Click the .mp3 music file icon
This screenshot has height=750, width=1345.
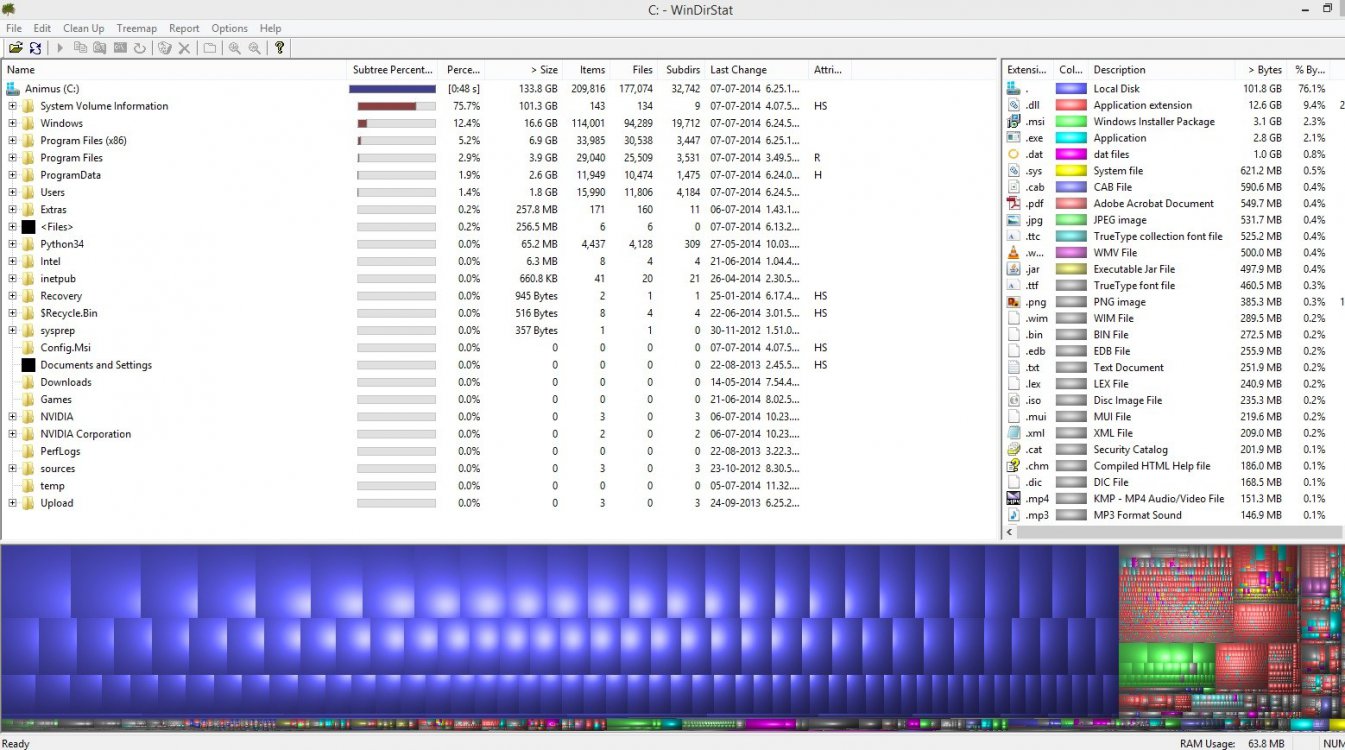(x=1014, y=515)
